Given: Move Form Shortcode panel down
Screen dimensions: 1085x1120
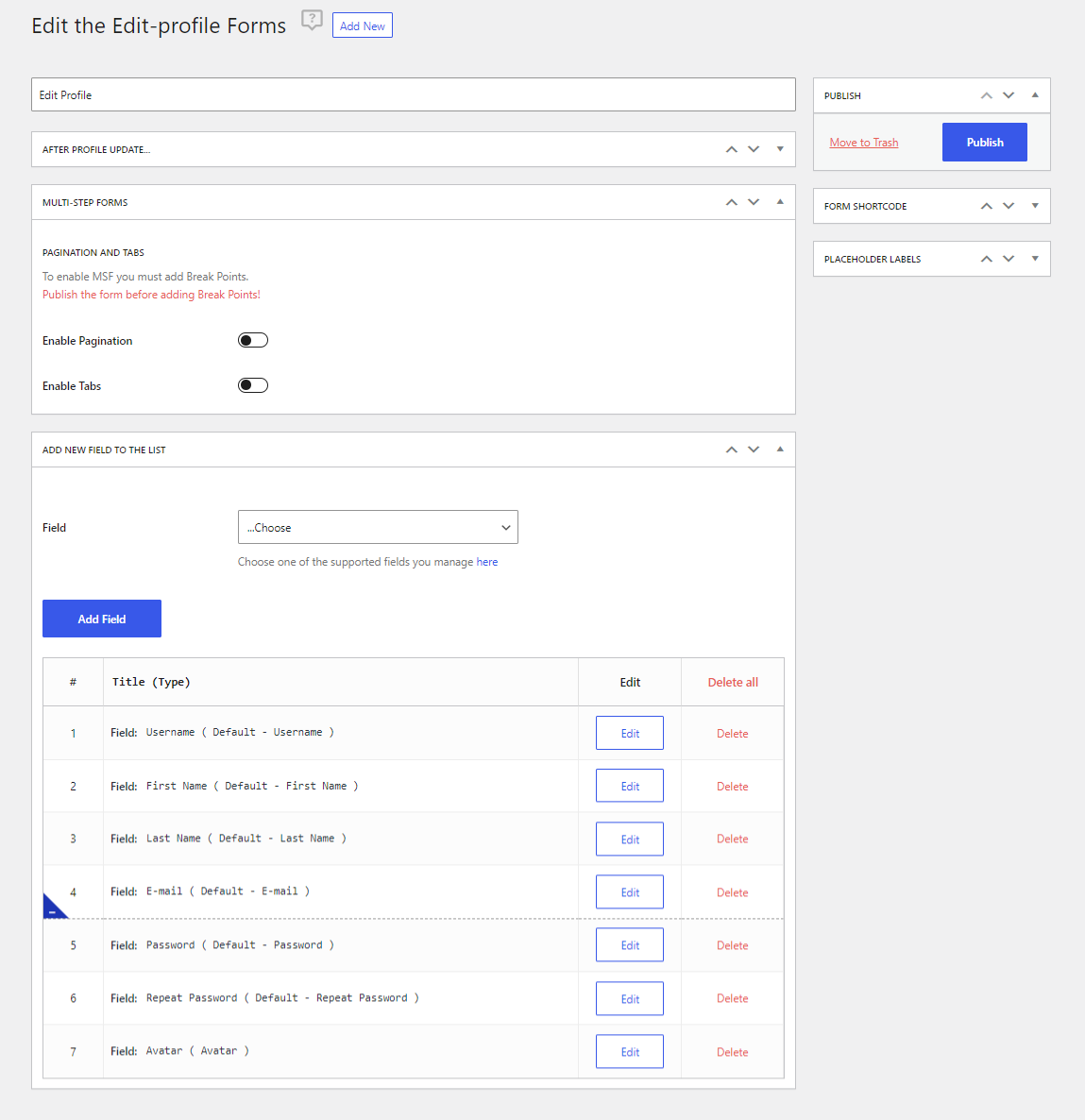Looking at the screenshot, I should click(x=1009, y=206).
